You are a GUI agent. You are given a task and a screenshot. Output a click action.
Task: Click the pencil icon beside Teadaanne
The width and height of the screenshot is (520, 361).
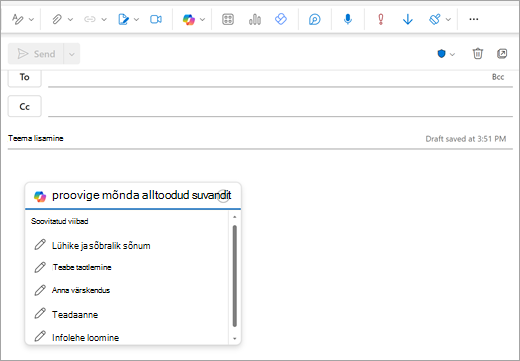(40, 313)
